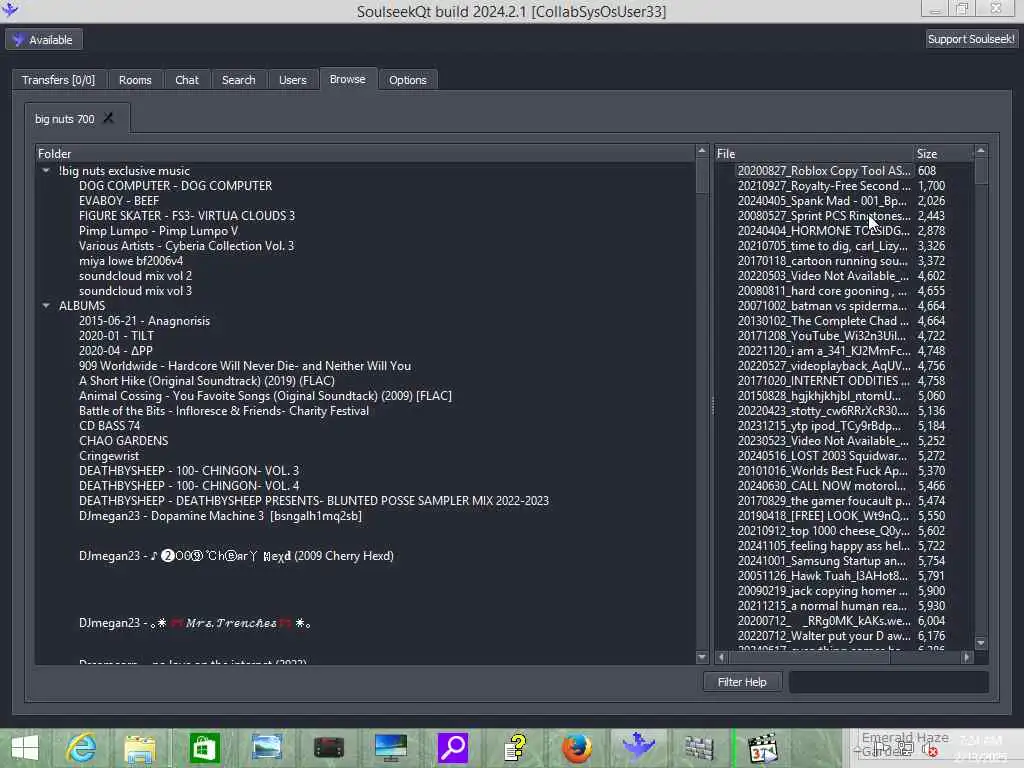
Task: Select the CHAO GARDENS folder
Action: coord(123,441)
